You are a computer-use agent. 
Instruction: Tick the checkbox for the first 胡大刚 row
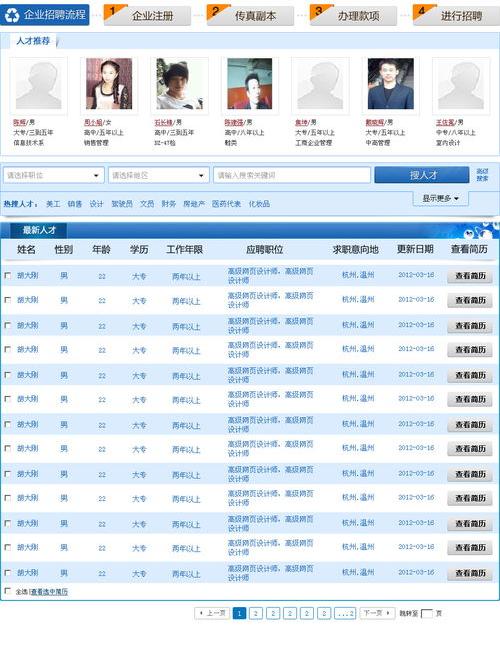(x=7, y=275)
